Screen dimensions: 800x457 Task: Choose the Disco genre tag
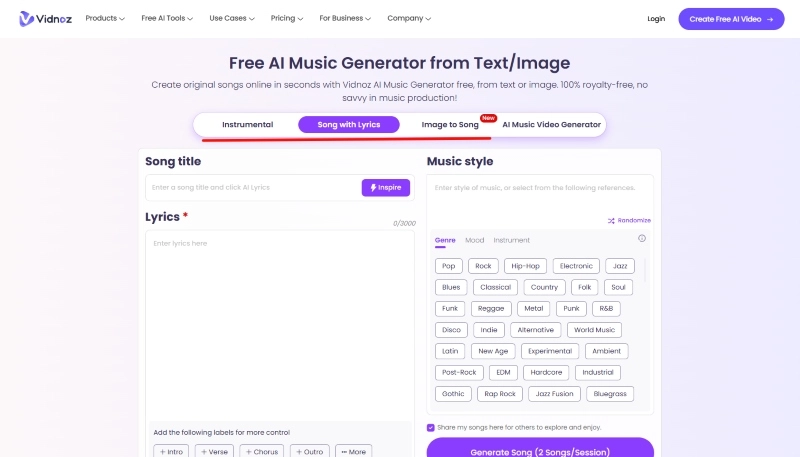(451, 330)
